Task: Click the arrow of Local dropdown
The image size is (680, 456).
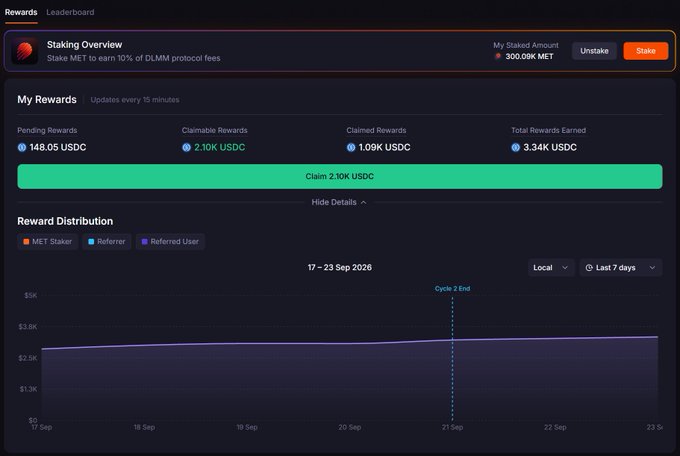Action: coord(565,268)
